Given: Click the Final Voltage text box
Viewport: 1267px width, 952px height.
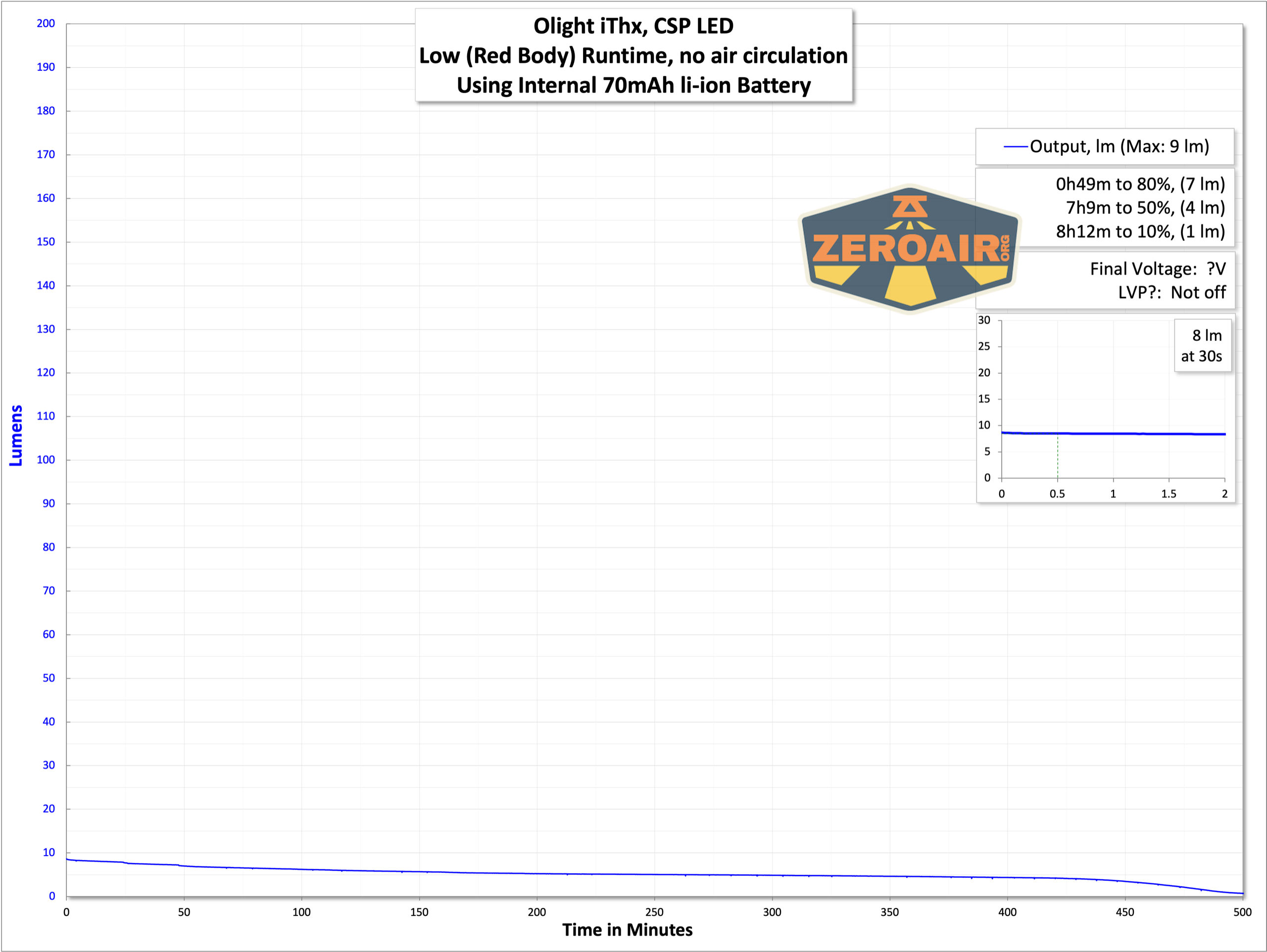Looking at the screenshot, I should pos(1157,269).
